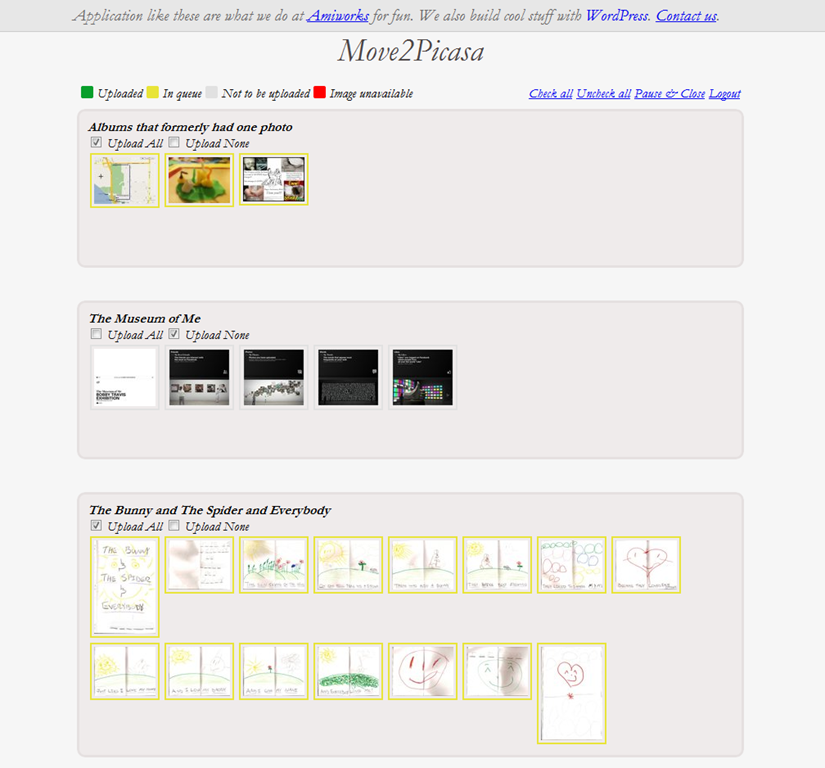Select the colorful grid Museum of Me thumbnail
This screenshot has width=825, height=768.
click(x=422, y=377)
